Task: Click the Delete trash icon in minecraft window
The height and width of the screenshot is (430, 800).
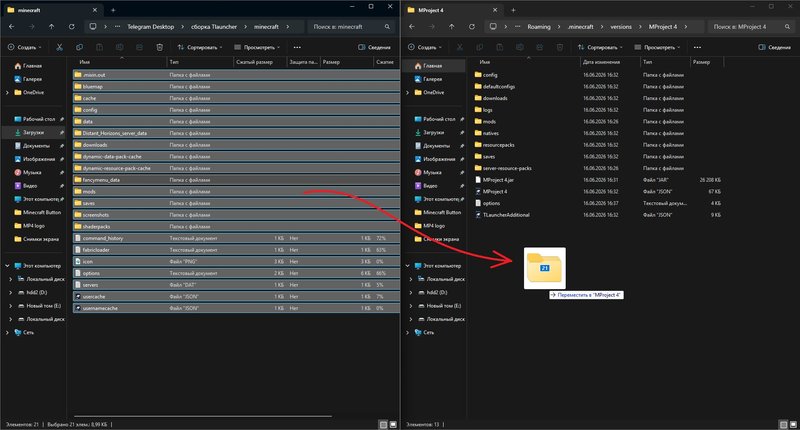Action: point(159,47)
